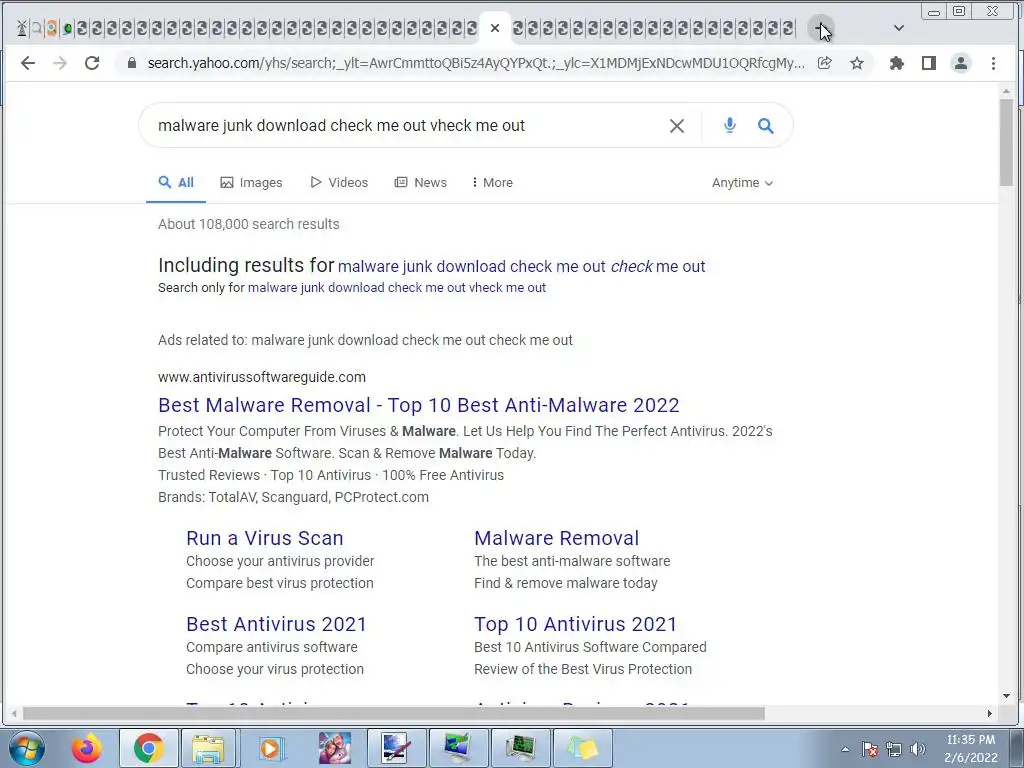This screenshot has width=1024, height=768.
Task: Click the vertical scrollbar thumb
Action: click(1006, 142)
